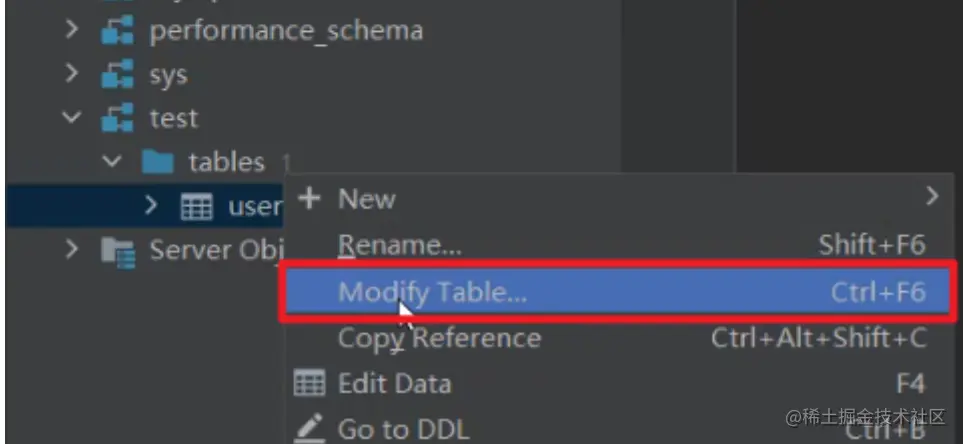Click the plus icon beside New
The image size is (963, 444).
pos(310,198)
